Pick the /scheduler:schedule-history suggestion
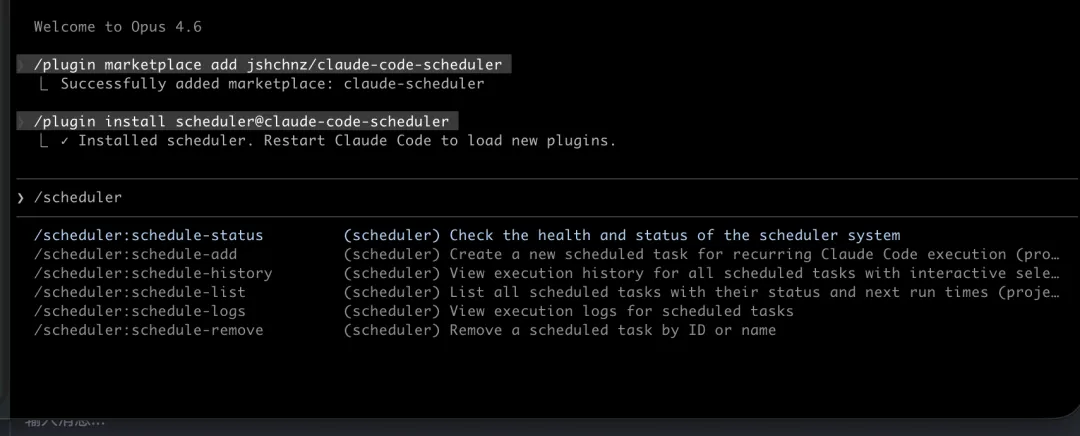The width and height of the screenshot is (1080, 436). (153, 273)
